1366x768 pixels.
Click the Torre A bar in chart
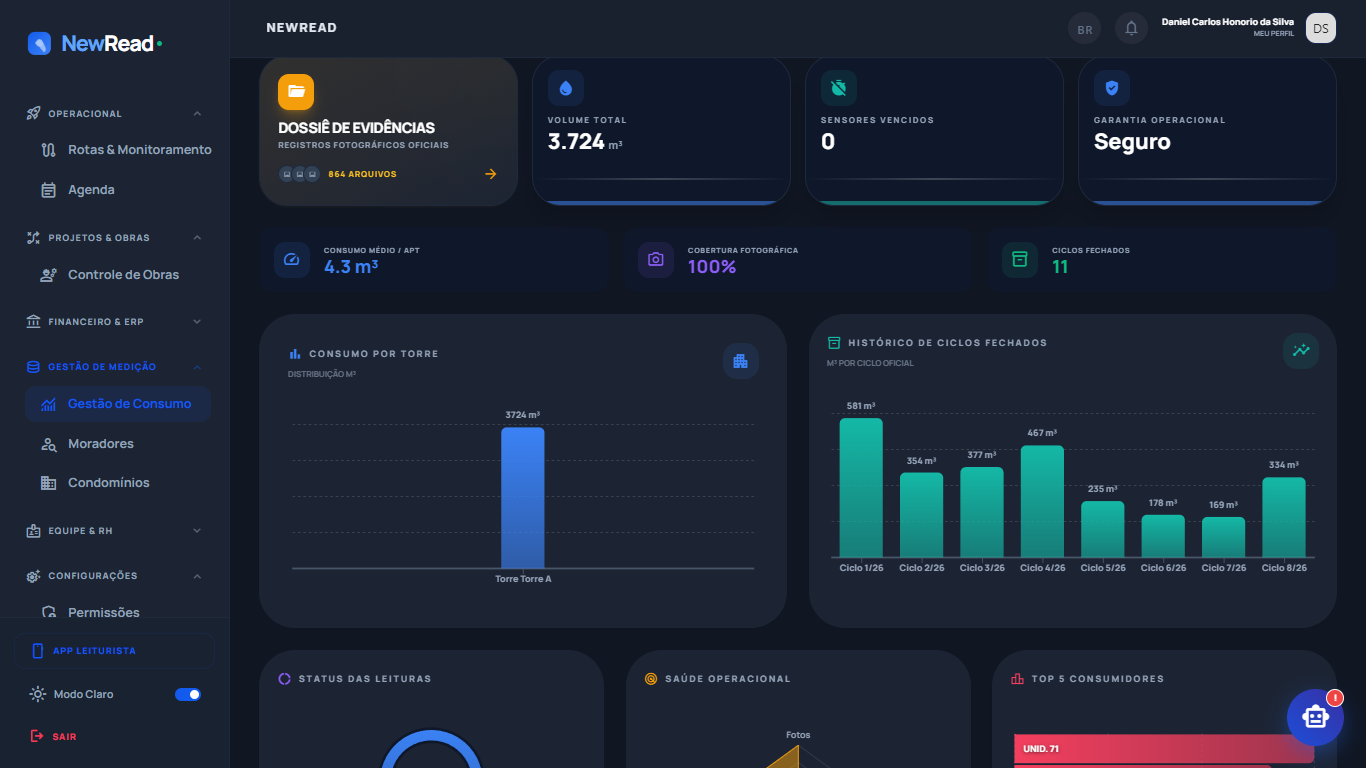coord(523,498)
